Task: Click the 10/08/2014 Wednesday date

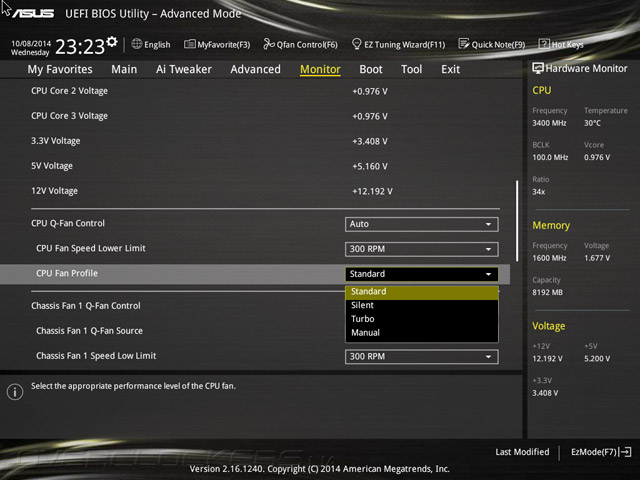Action: click(x=31, y=48)
